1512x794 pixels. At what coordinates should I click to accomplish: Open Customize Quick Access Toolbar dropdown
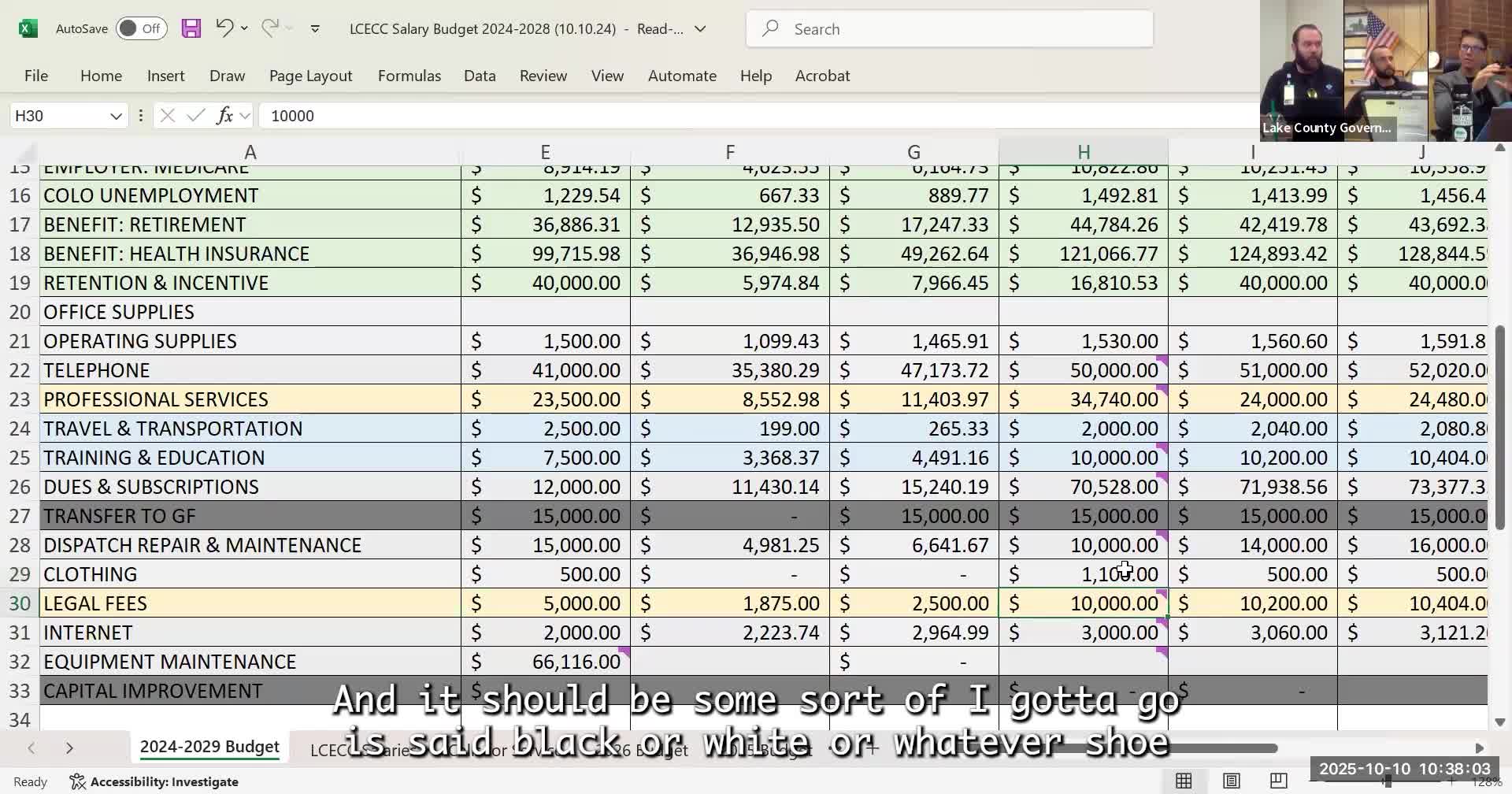(315, 29)
